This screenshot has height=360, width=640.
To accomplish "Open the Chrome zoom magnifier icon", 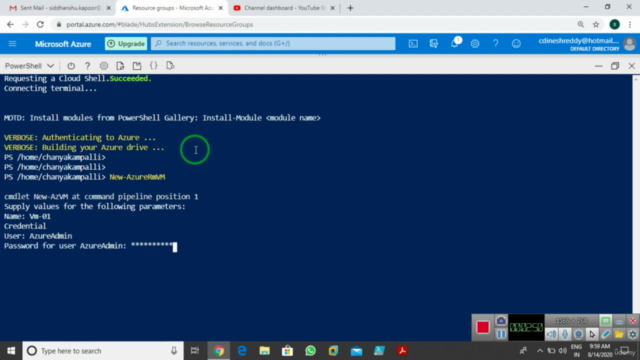I will click(580, 24).
